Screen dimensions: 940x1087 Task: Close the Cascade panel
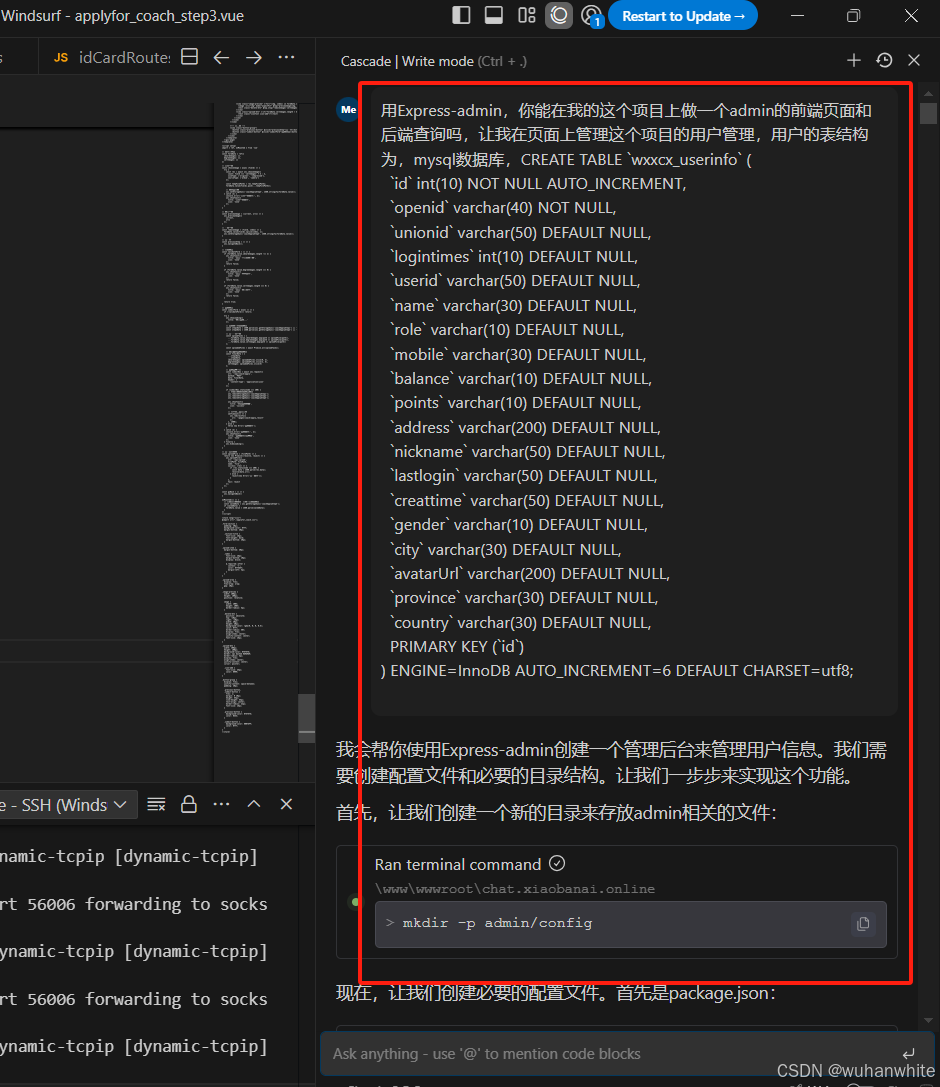coord(914,61)
